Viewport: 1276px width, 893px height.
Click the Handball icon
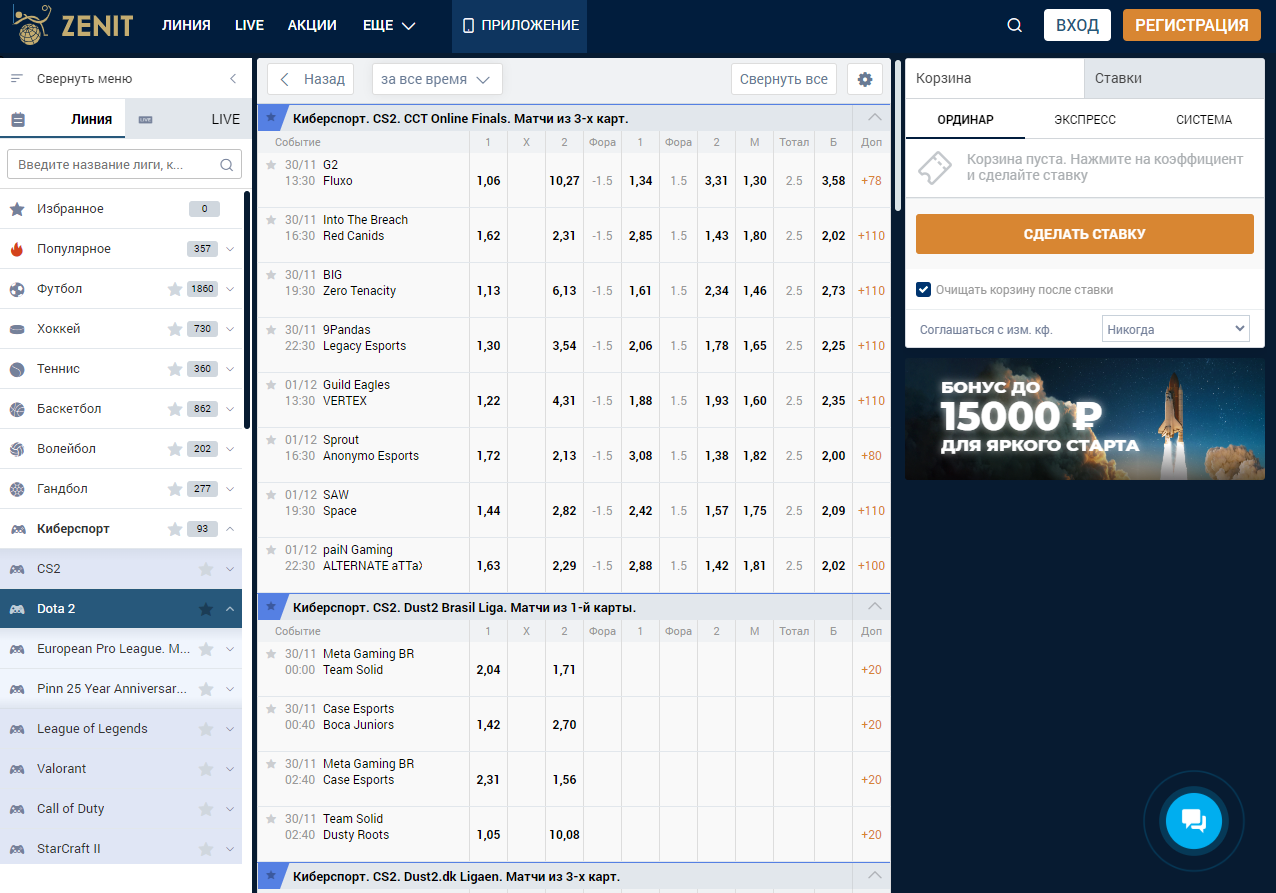pos(17,489)
